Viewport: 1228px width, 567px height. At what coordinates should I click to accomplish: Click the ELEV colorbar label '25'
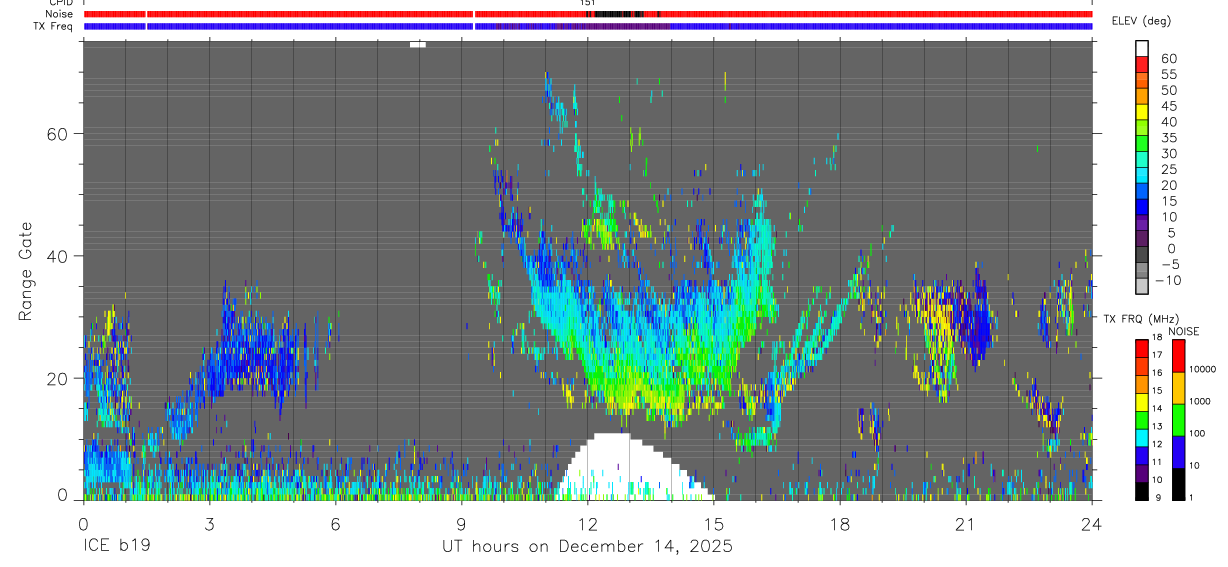coord(1168,170)
